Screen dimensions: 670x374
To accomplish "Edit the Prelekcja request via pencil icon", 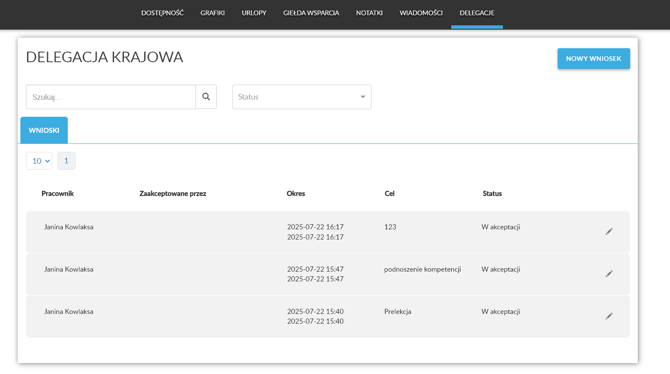I will (609, 316).
